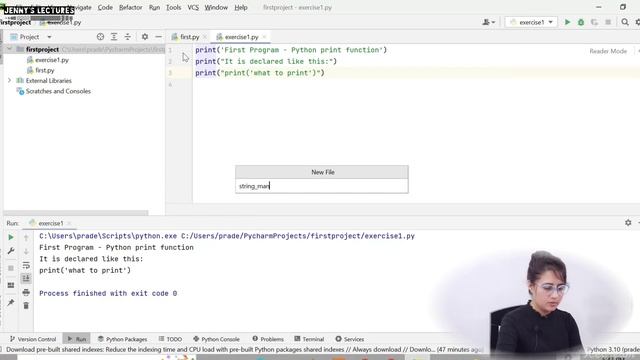Hide the Project tool window
Image resolution: width=640 pixels, height=360 pixels.
(158, 37)
